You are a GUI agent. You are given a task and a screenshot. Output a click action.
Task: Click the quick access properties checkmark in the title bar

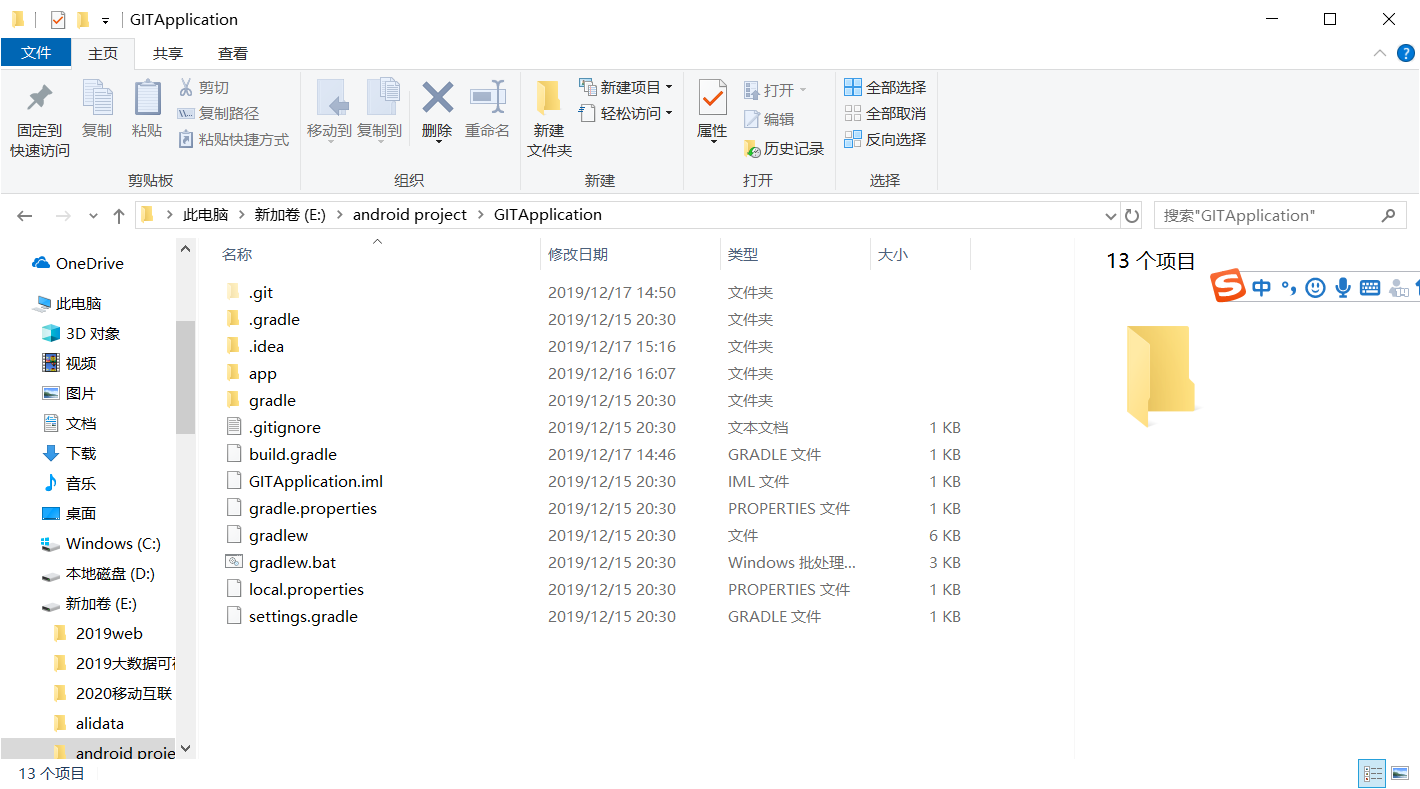(58, 19)
